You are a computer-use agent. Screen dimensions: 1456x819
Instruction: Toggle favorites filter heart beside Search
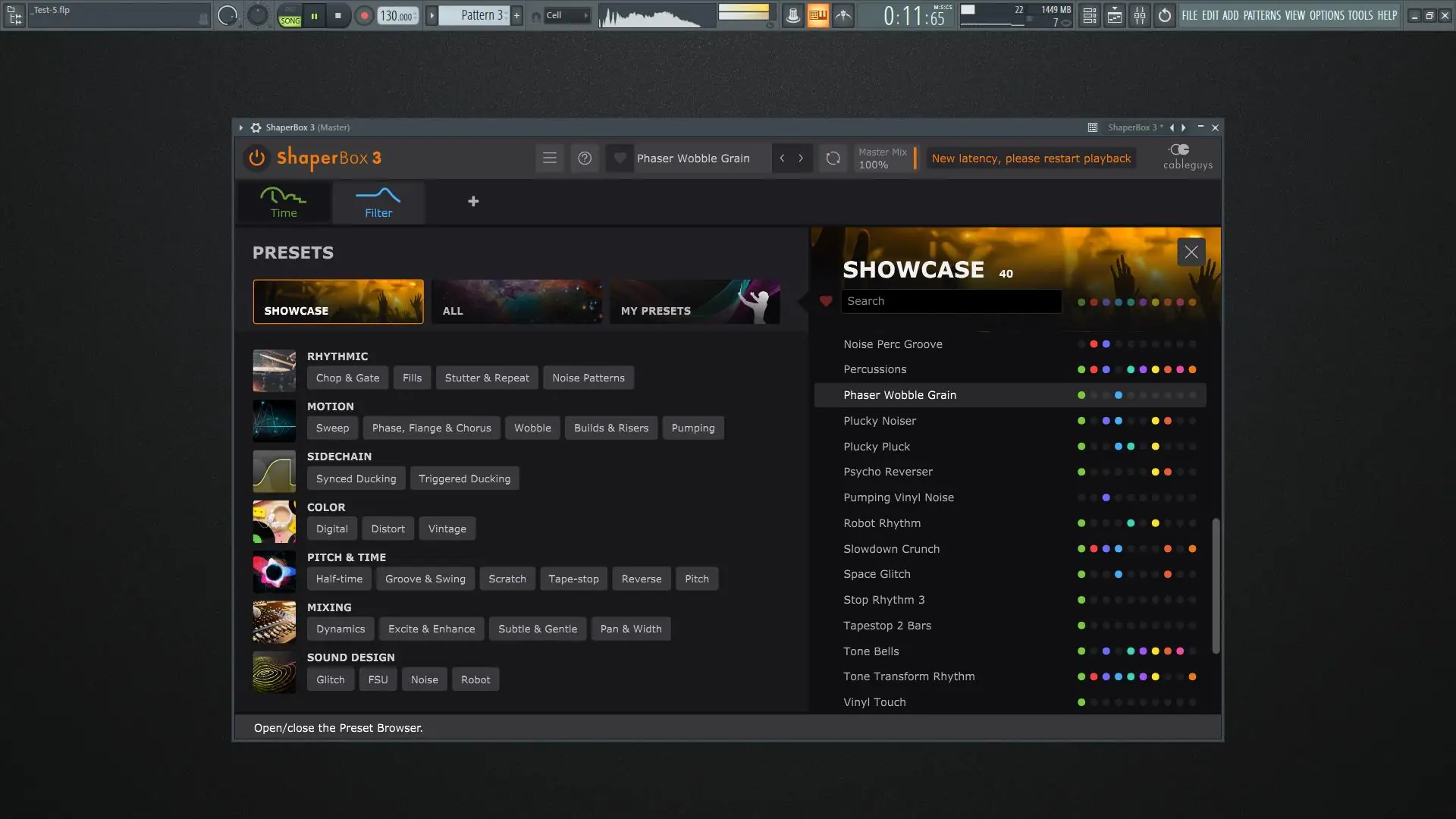[x=826, y=301]
